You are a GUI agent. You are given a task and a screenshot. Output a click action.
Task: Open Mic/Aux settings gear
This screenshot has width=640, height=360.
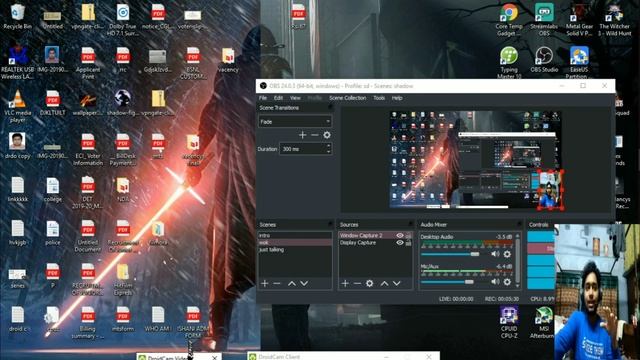click(x=507, y=282)
